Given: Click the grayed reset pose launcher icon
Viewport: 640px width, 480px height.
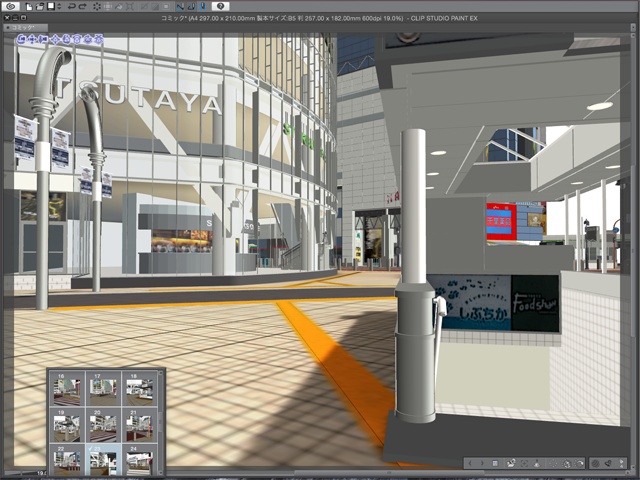Looking at the screenshot, I should [x=553, y=463].
